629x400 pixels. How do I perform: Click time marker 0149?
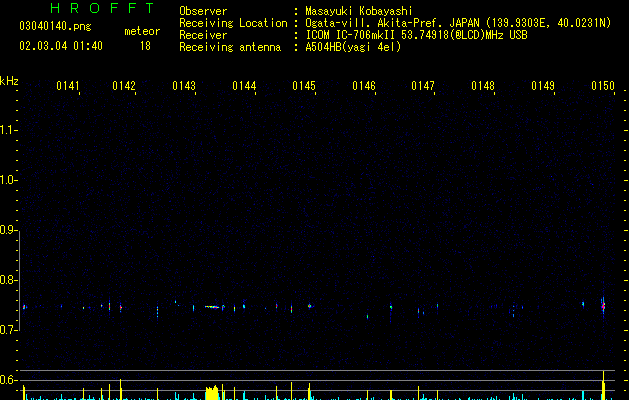(x=543, y=86)
